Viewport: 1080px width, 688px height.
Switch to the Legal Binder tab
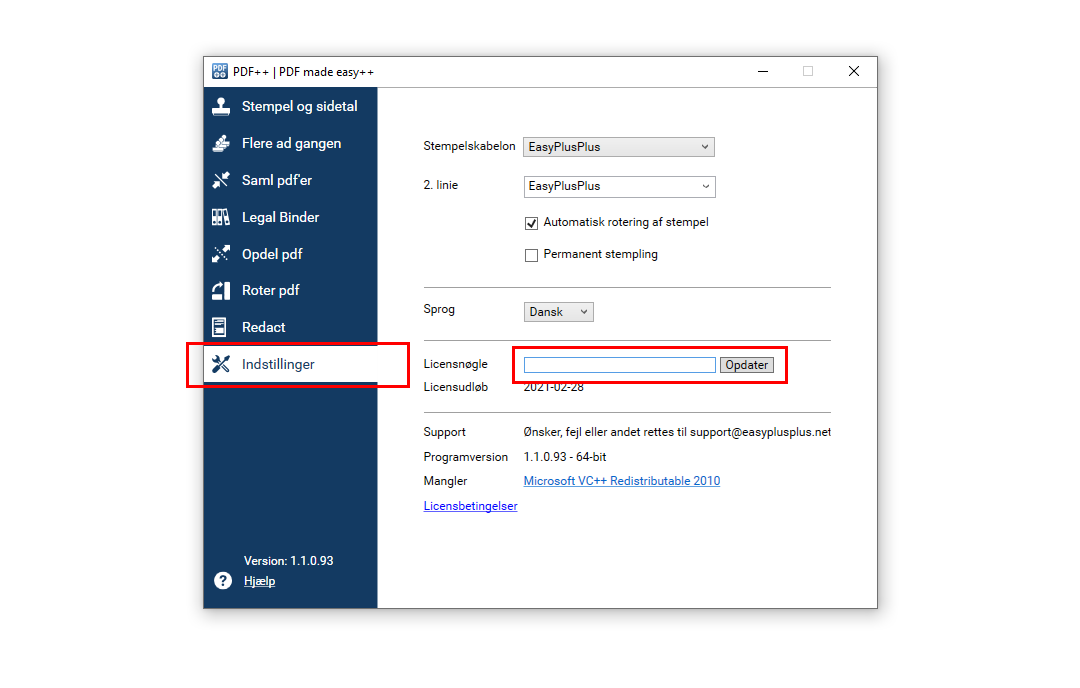(x=280, y=217)
